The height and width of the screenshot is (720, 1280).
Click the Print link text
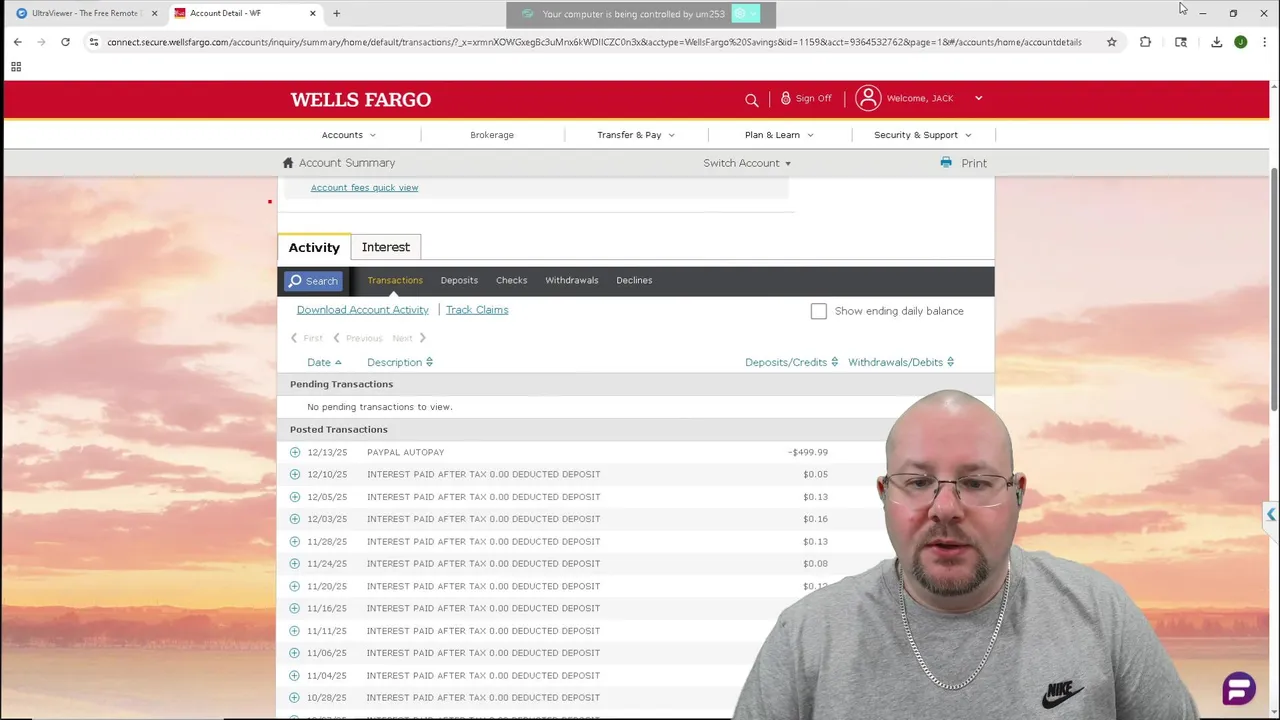point(974,163)
